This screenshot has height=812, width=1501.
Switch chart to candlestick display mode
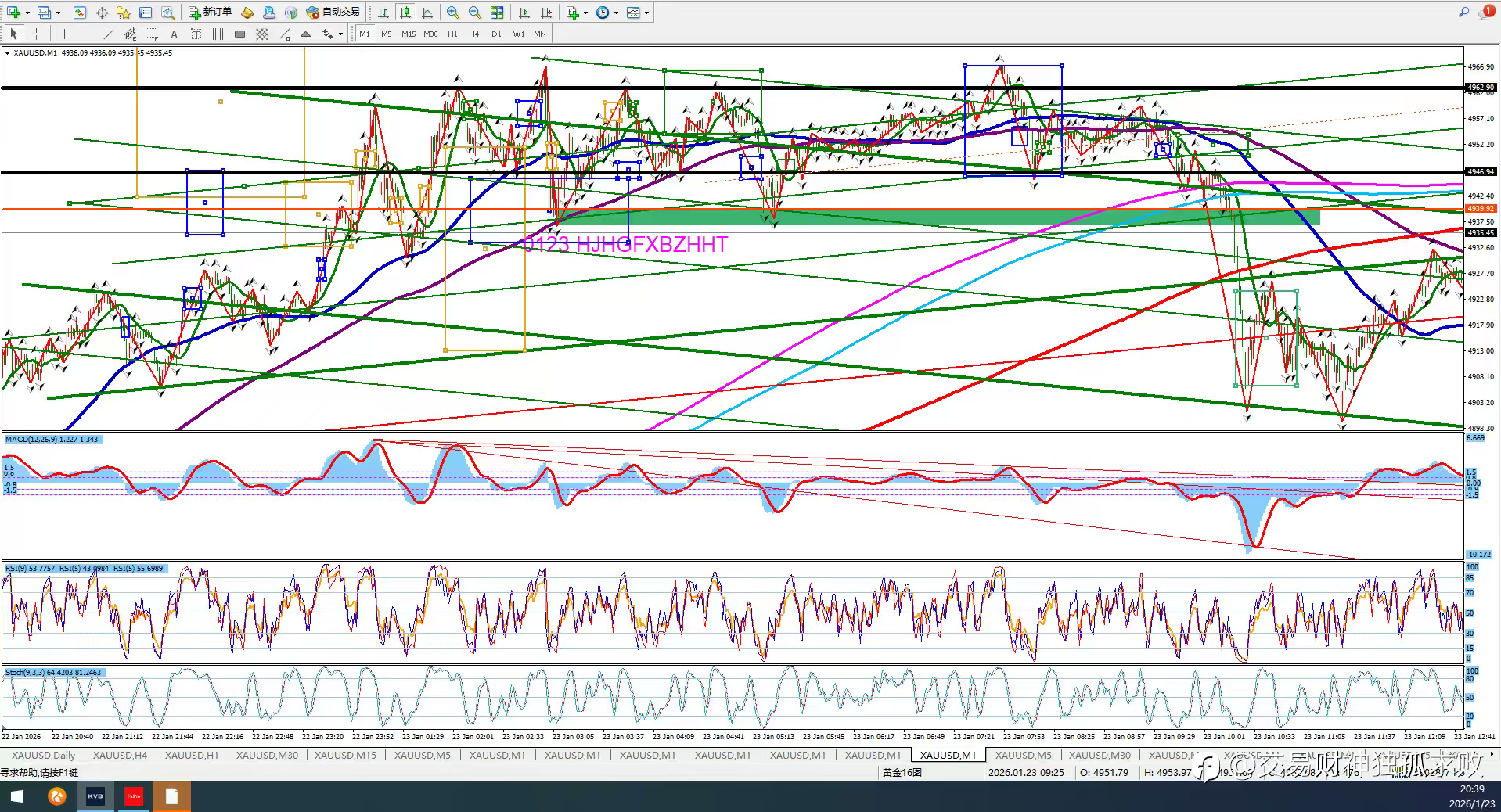point(405,13)
